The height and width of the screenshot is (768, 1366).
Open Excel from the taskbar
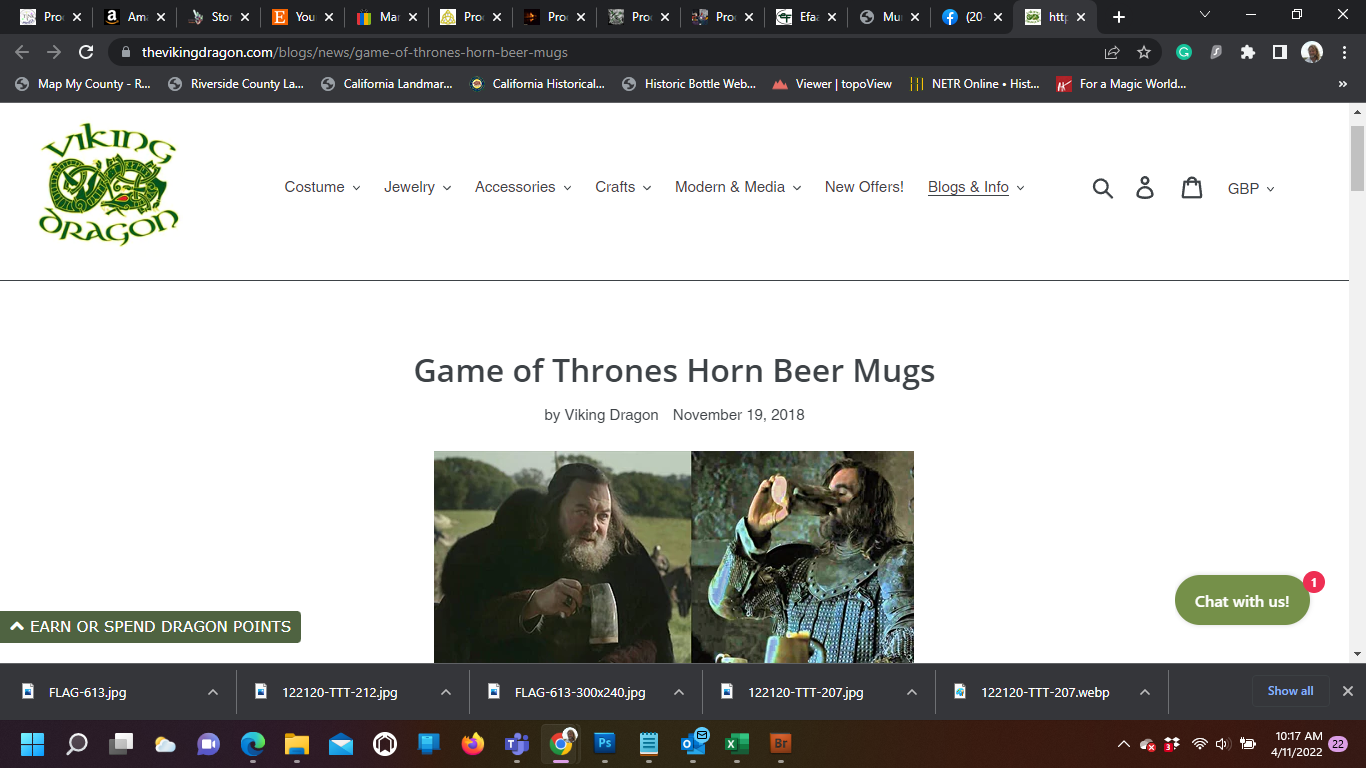pyautogui.click(x=736, y=744)
